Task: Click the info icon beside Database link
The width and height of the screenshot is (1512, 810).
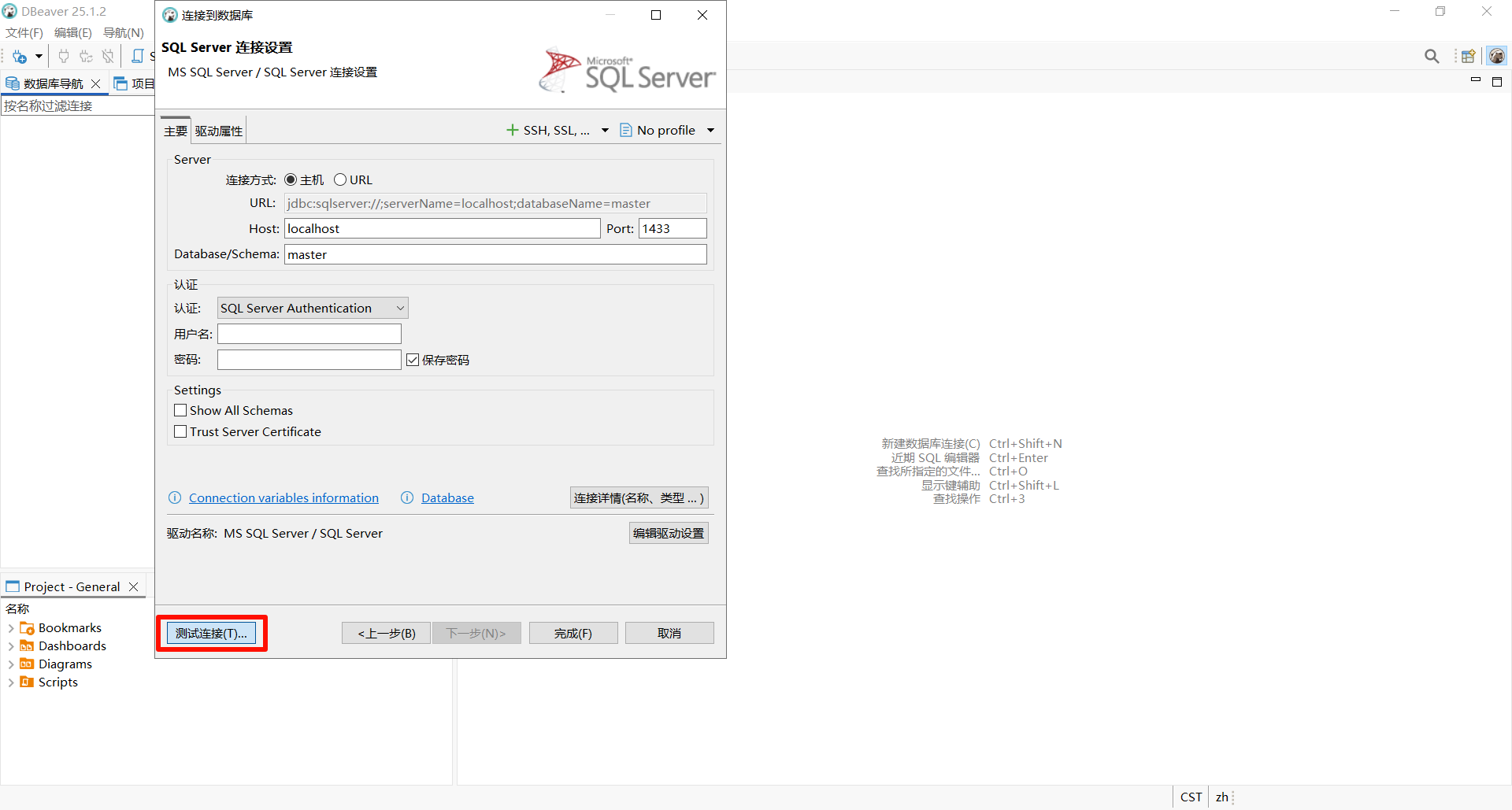Action: pyautogui.click(x=407, y=497)
